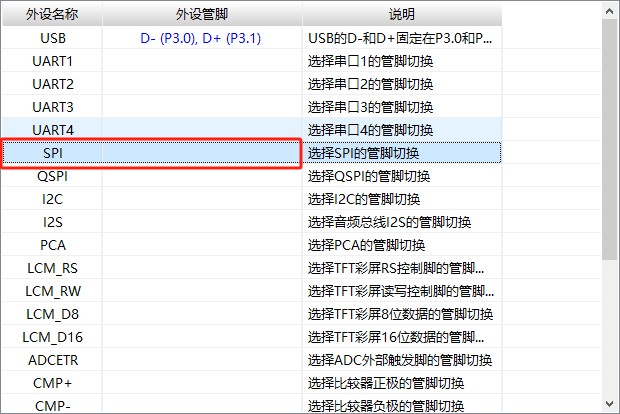
Task: Click the 外设管脚 column header
Action: [202, 14]
